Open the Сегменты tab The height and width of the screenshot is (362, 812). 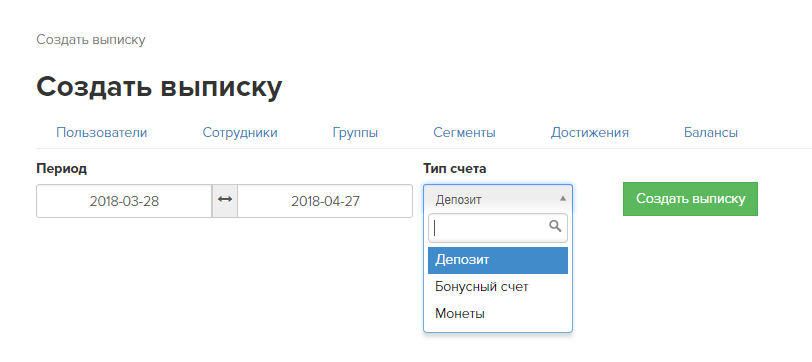(x=464, y=133)
